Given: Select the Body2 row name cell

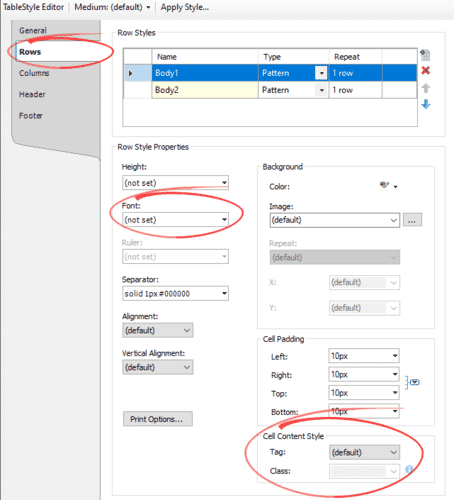Looking at the screenshot, I should point(205,90).
